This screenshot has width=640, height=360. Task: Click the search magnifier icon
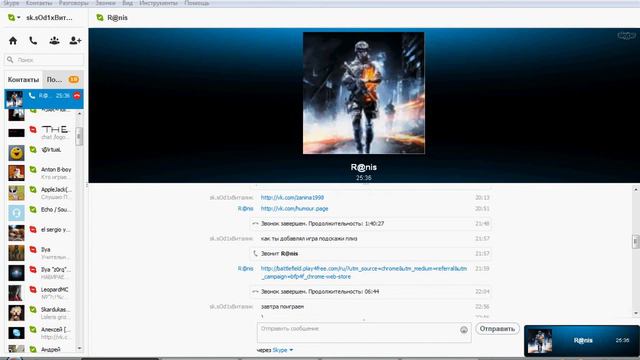pyautogui.click(x=10, y=60)
